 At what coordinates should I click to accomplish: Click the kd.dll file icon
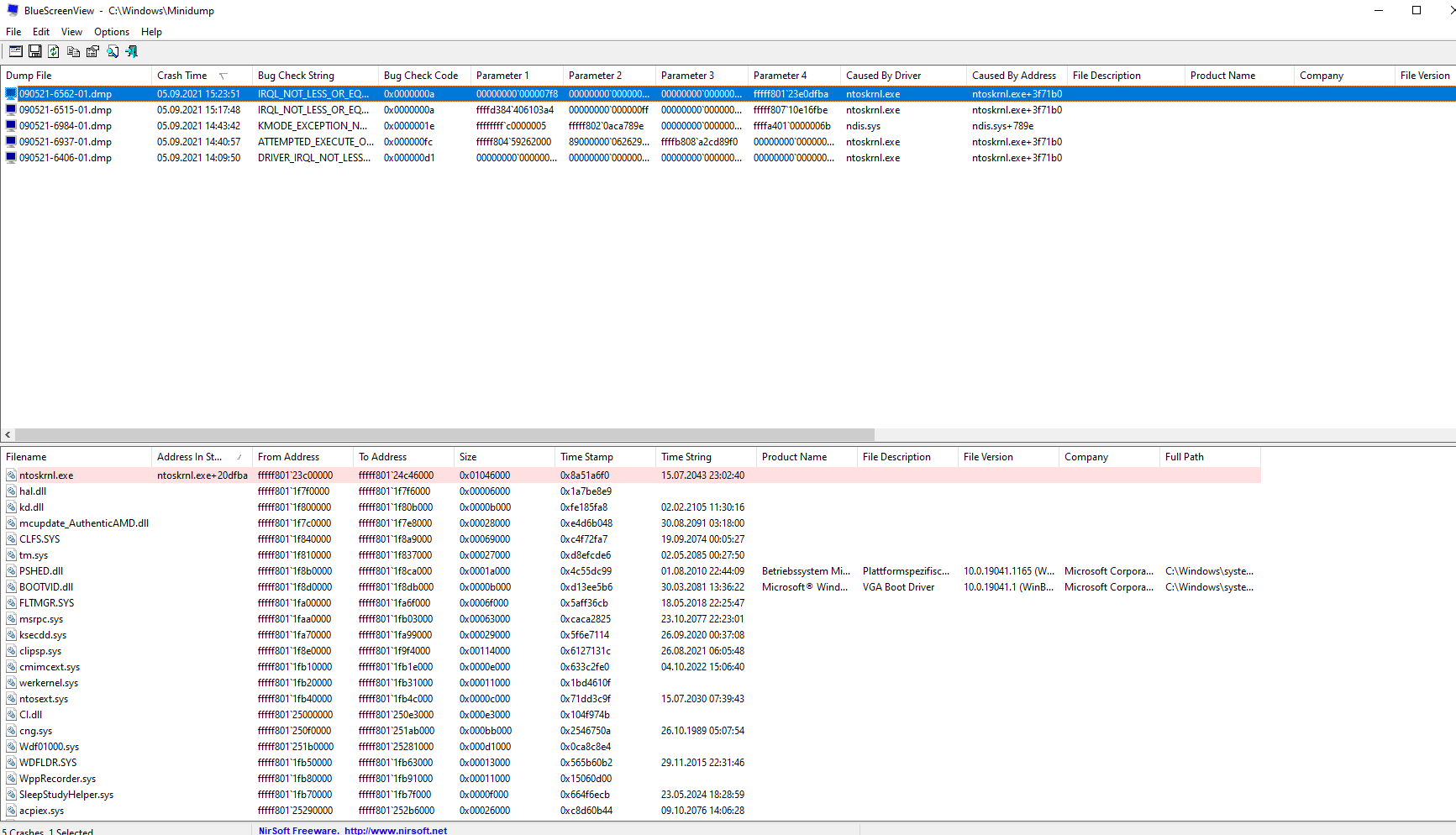pyautogui.click(x=11, y=507)
